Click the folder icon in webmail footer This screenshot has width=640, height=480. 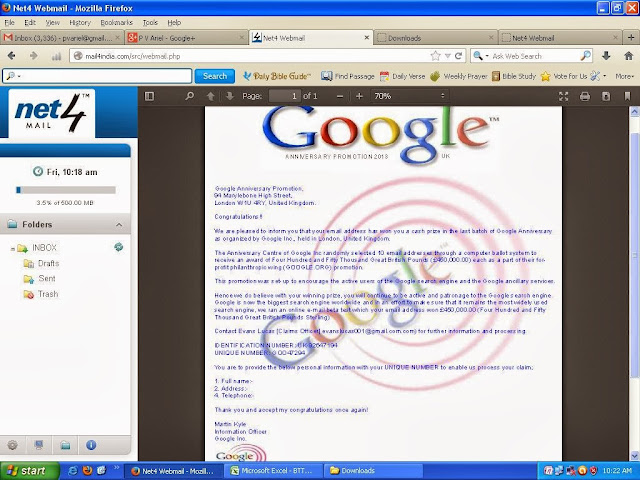tap(65, 445)
